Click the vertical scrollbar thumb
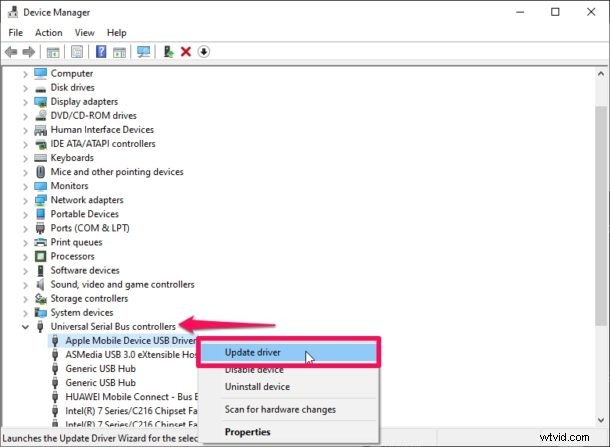Image resolution: width=610 pixels, height=447 pixels. point(601,216)
